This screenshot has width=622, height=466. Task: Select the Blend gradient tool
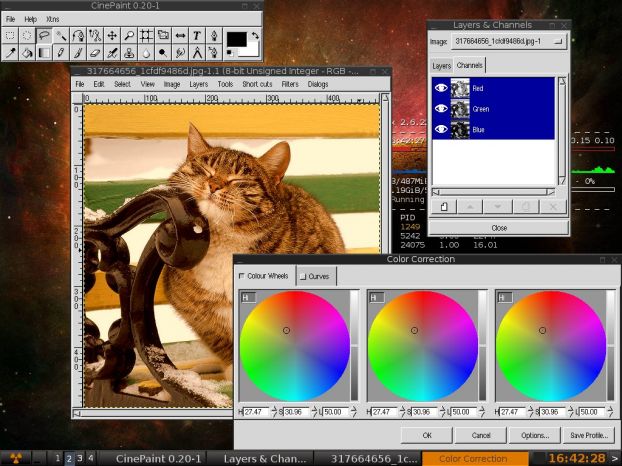pos(44,52)
